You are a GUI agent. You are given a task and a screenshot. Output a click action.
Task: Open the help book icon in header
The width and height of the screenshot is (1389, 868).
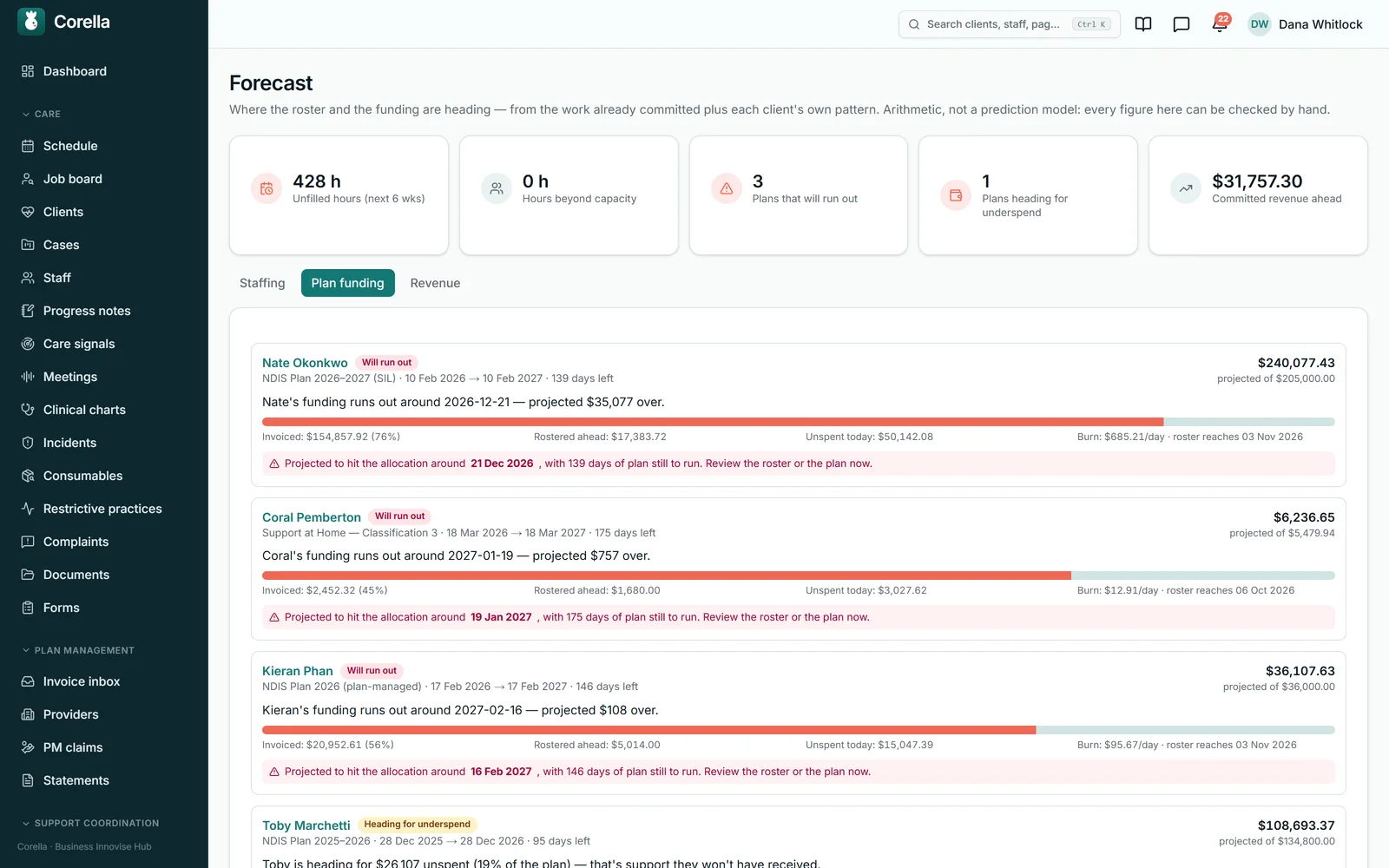pyautogui.click(x=1143, y=24)
